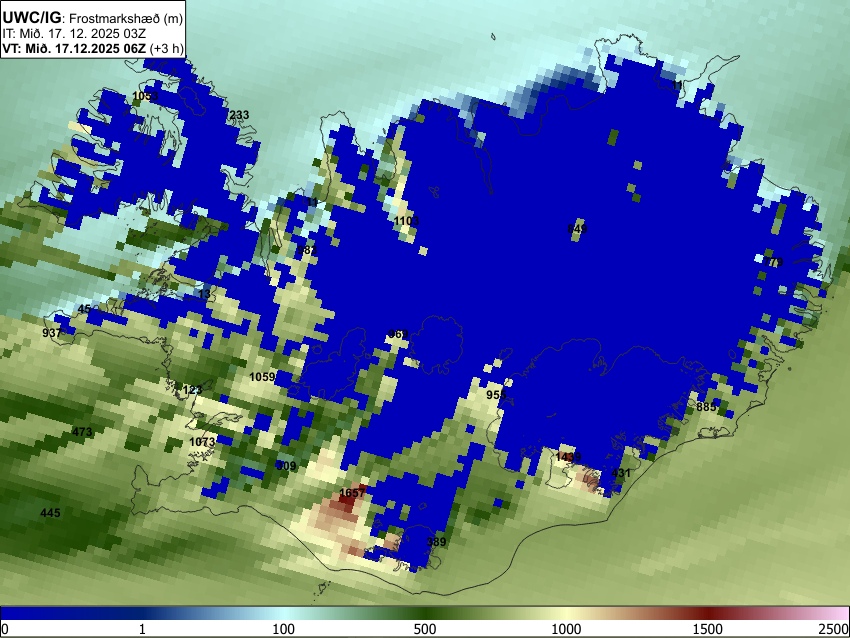
Task: Click the 1439 value label
Action: [568, 457]
